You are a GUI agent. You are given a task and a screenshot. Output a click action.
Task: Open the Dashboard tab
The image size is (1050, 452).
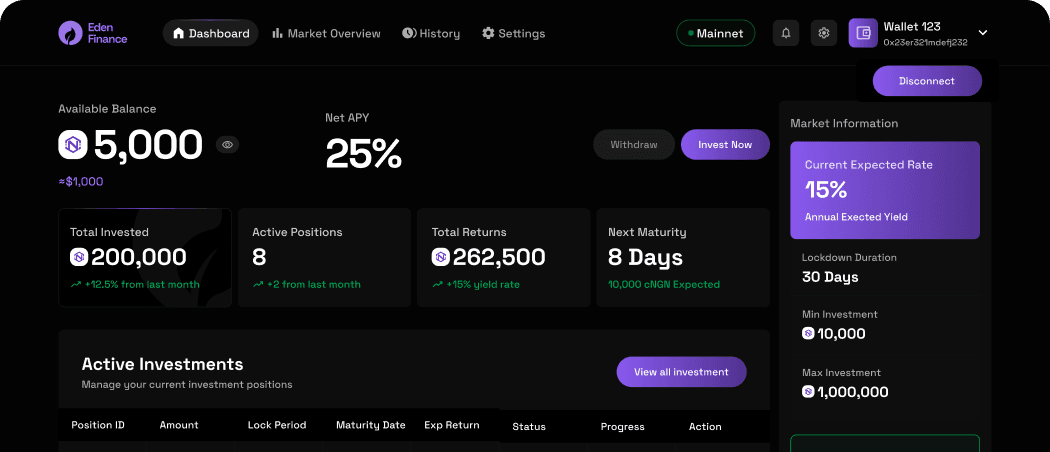(211, 33)
